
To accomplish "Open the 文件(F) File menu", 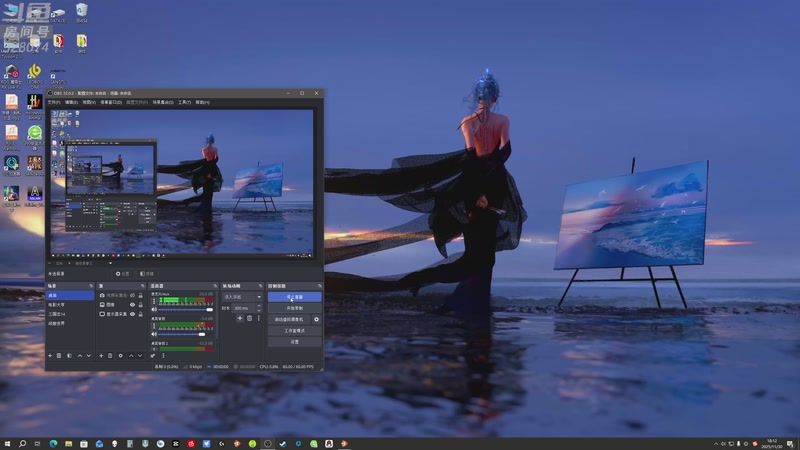I will tap(54, 102).
